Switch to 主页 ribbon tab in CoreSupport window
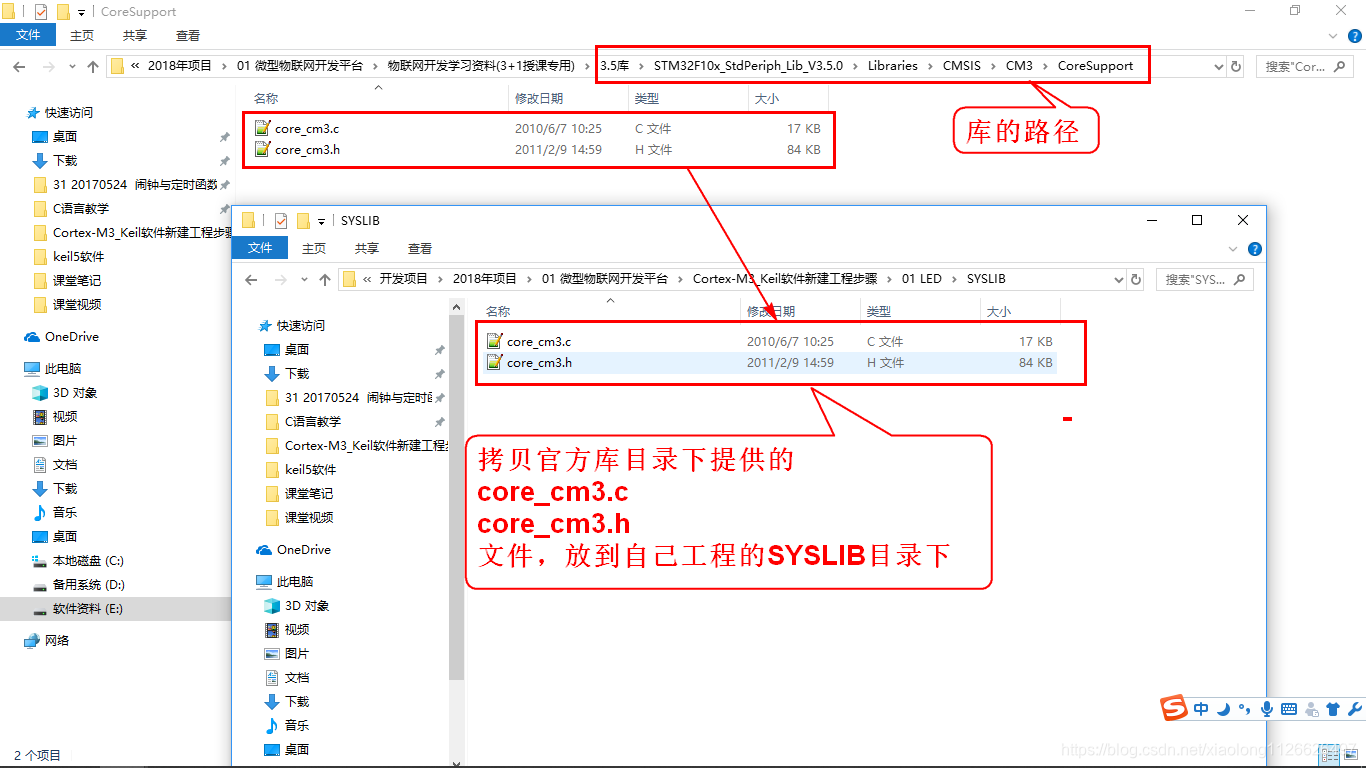Screen dimensions: 1366x768 (x=82, y=35)
